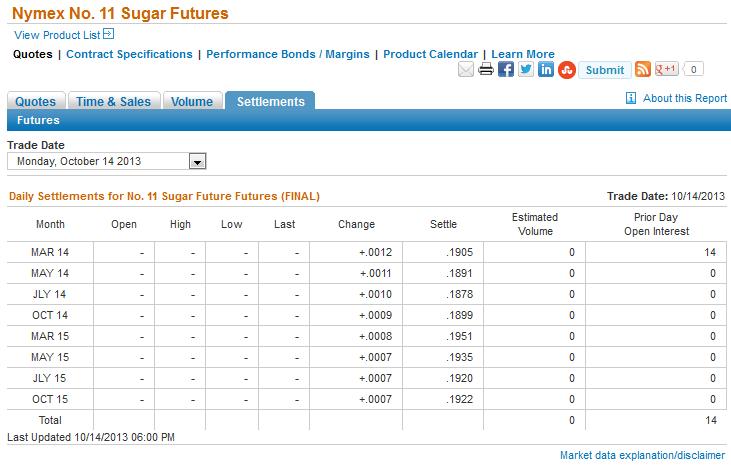Screen dimensions: 731x465
Task: Click the Google +1 count bubble
Action: point(693,69)
